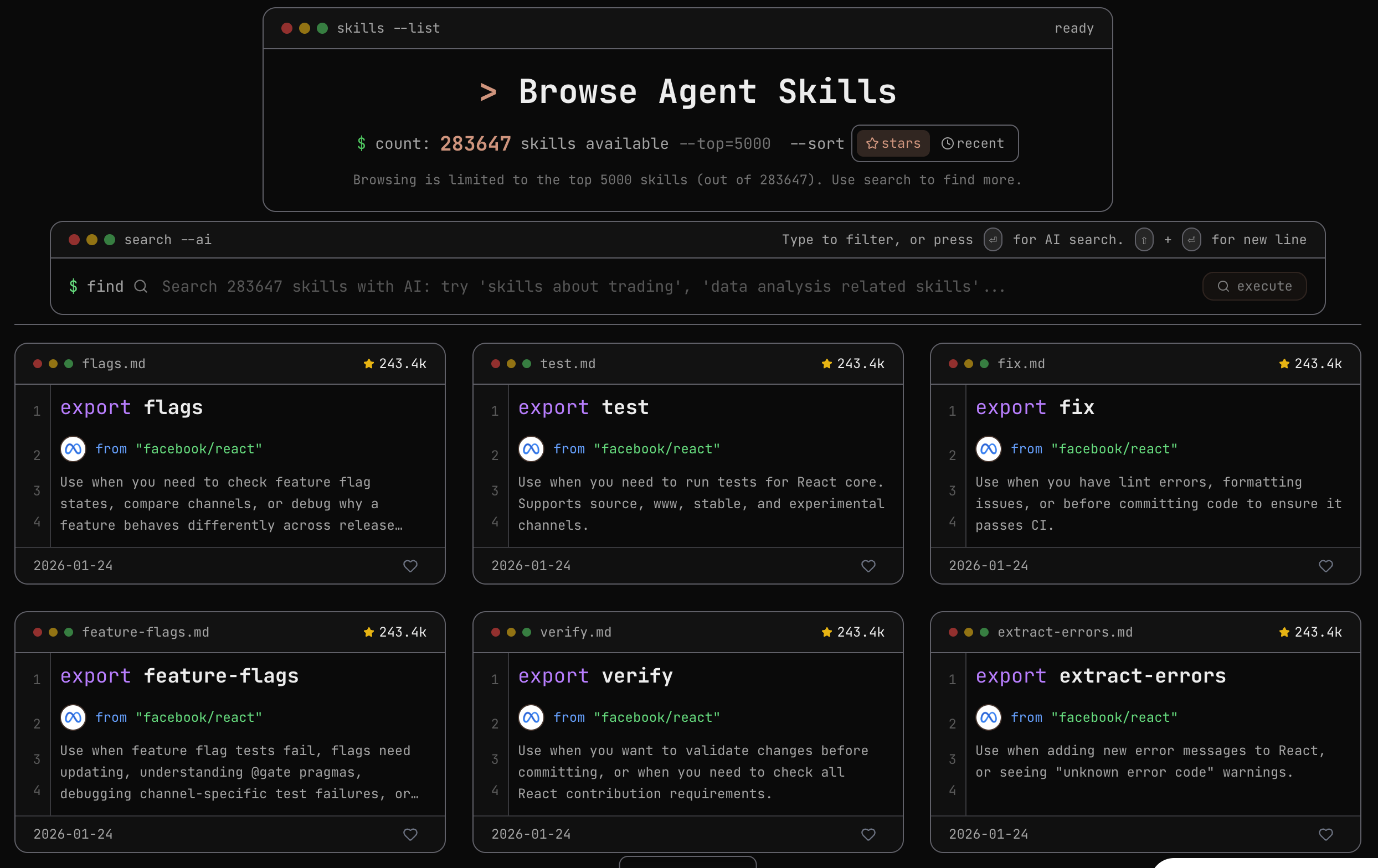
Task: Favorite the flags.md skill with the heart
Action: 410,566
